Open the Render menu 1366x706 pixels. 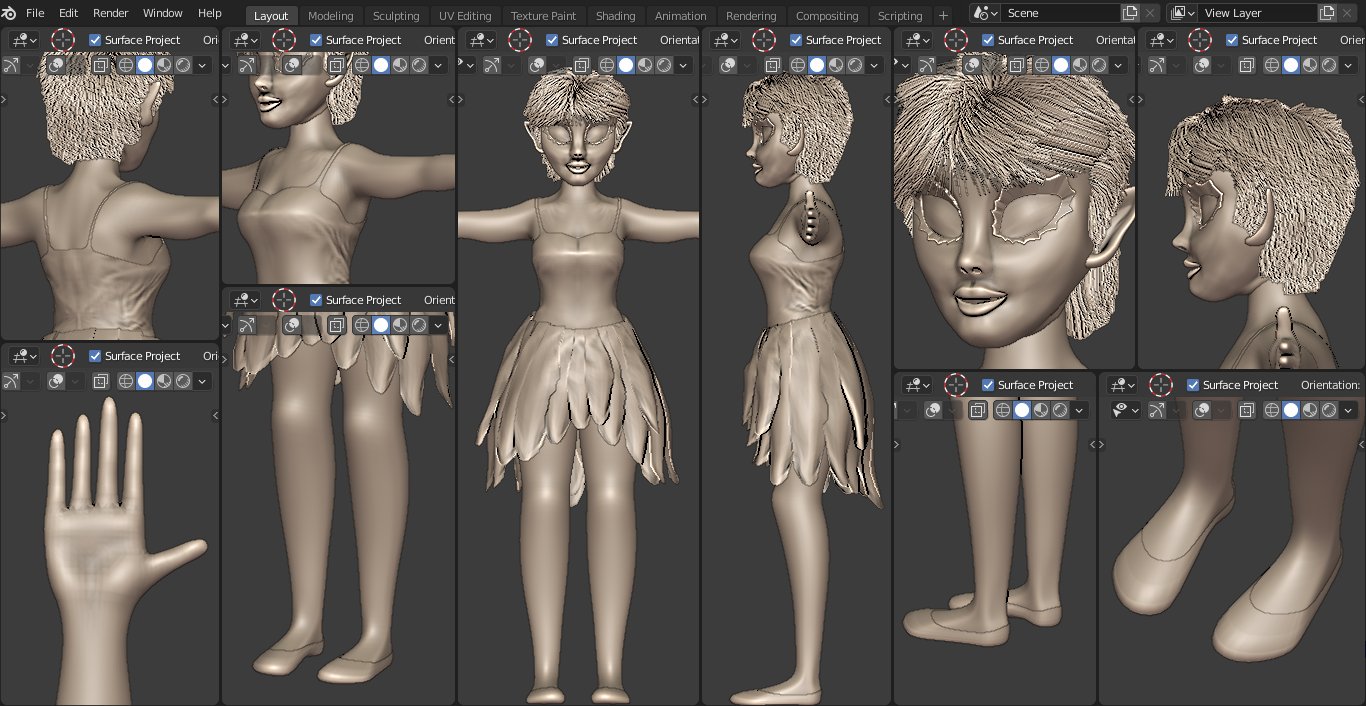[110, 13]
